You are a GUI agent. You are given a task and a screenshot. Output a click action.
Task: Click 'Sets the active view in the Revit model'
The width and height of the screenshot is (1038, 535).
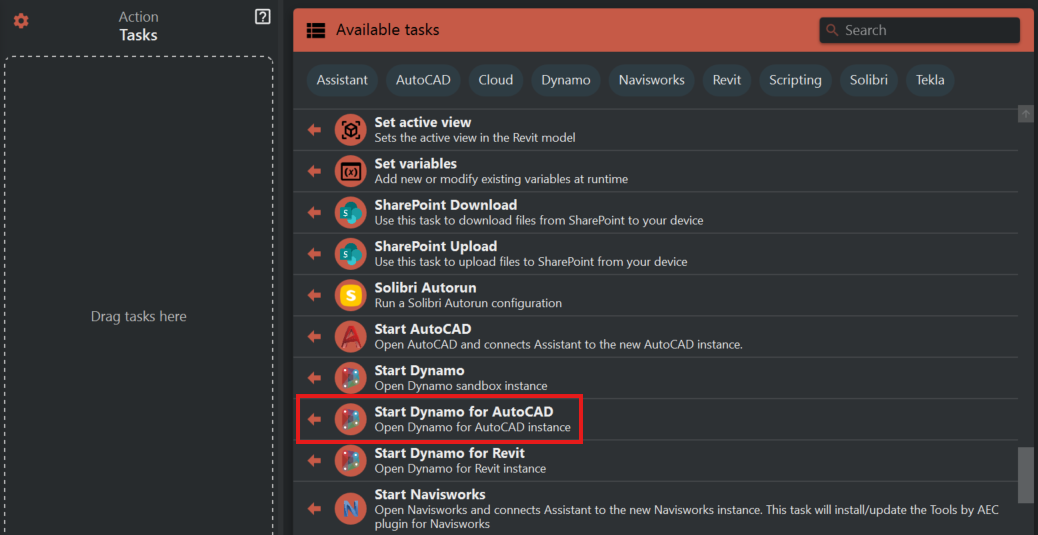tap(475, 138)
